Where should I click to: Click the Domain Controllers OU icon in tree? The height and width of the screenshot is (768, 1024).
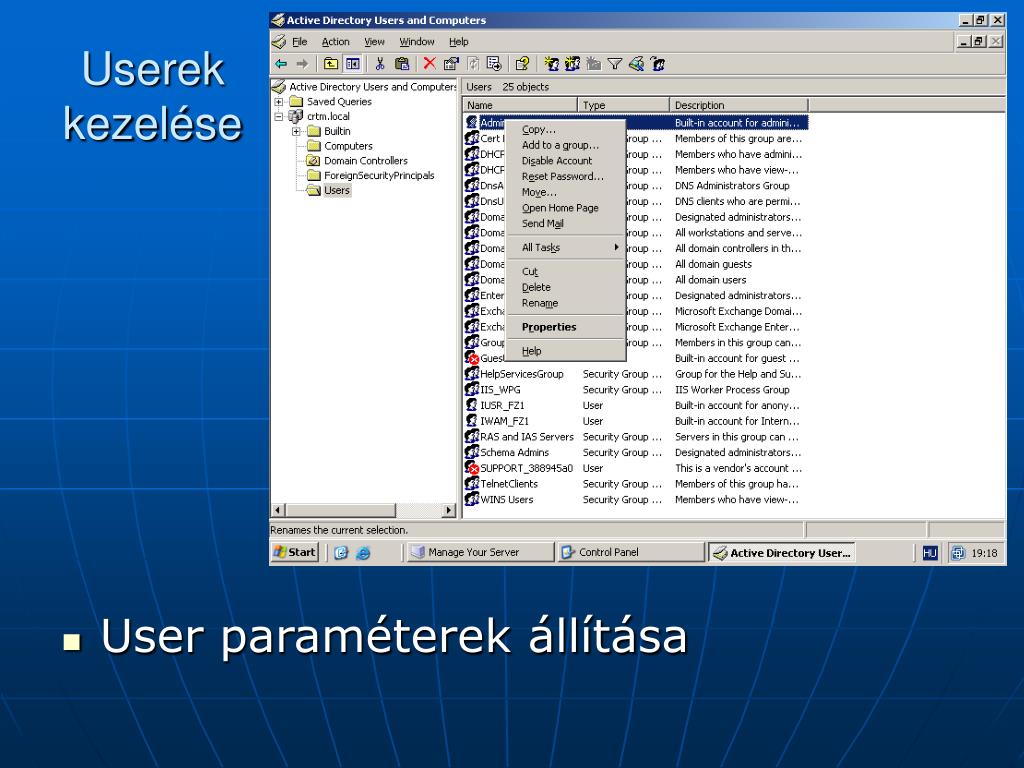(x=313, y=161)
